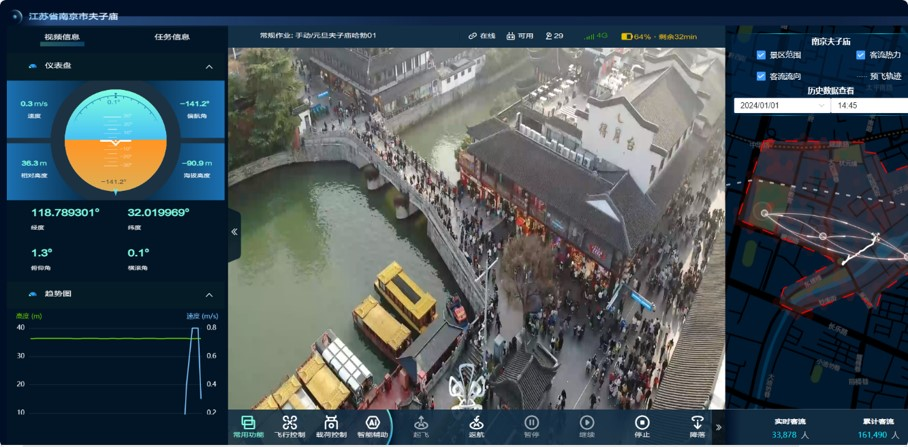
Task: Click the 14:45 time input field
Action: 868,105
